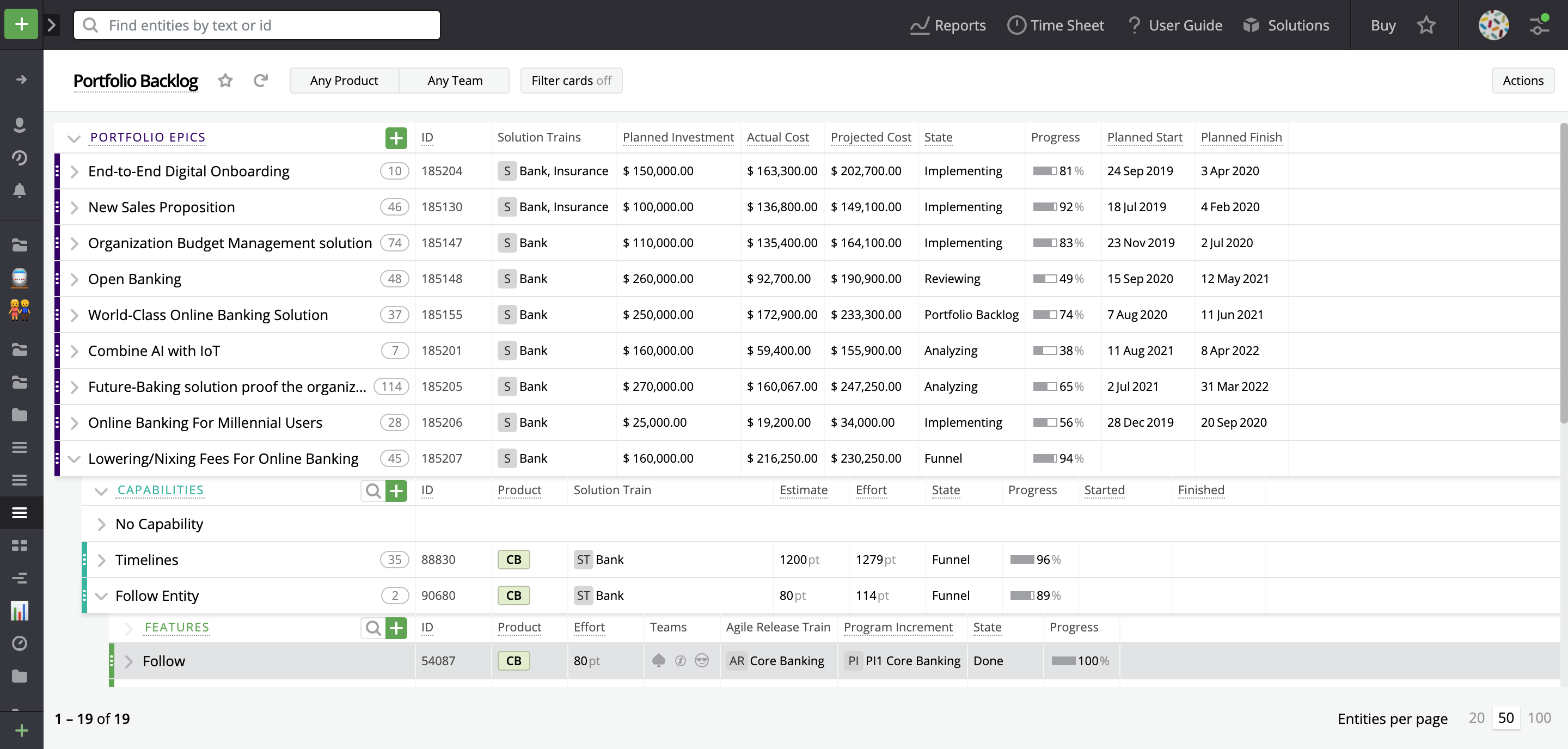Image resolution: width=1568 pixels, height=749 pixels.
Task: Click Buy in the top bar
Action: [x=1383, y=25]
